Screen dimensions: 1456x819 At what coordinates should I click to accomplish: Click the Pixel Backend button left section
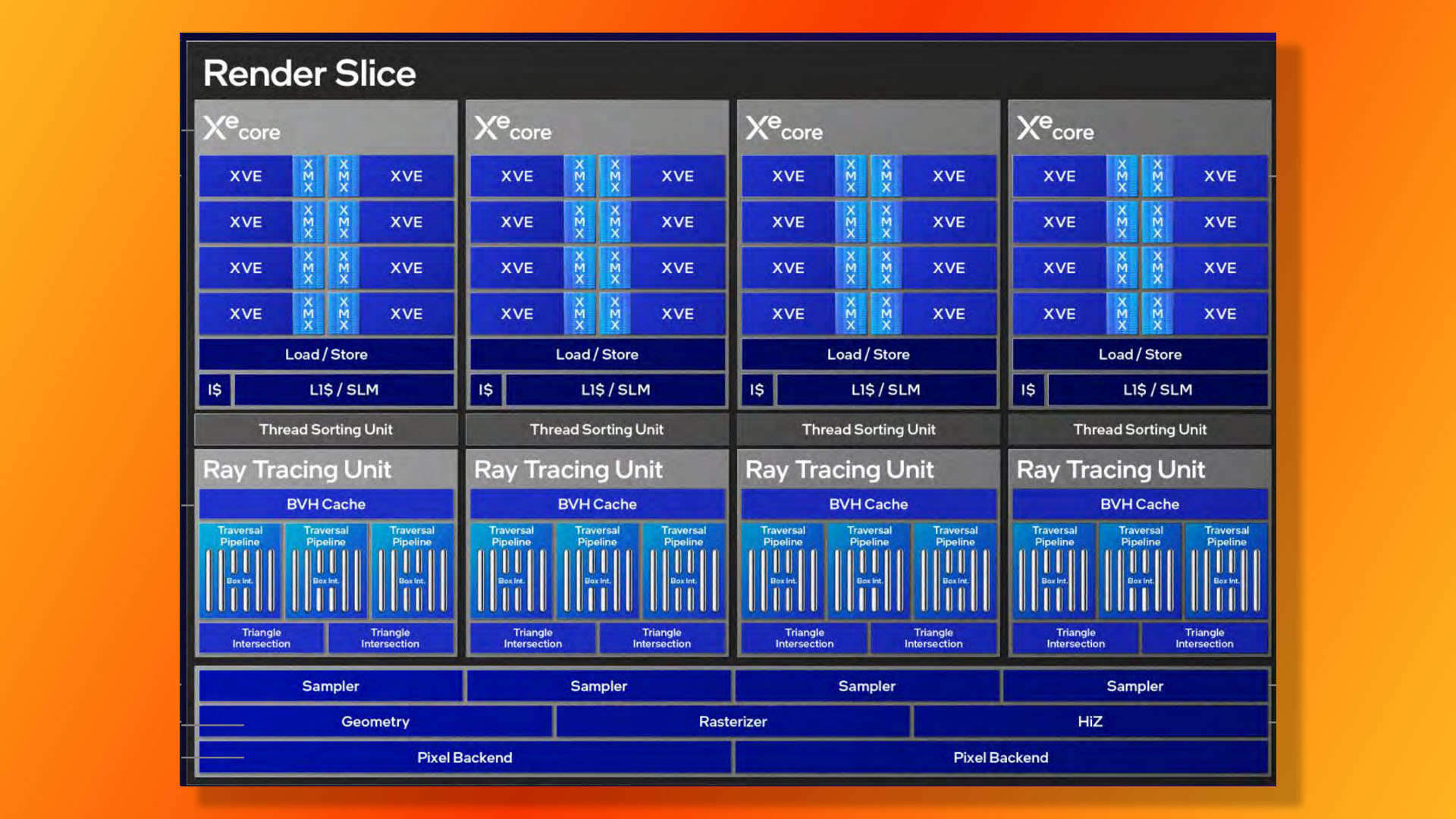tap(464, 757)
